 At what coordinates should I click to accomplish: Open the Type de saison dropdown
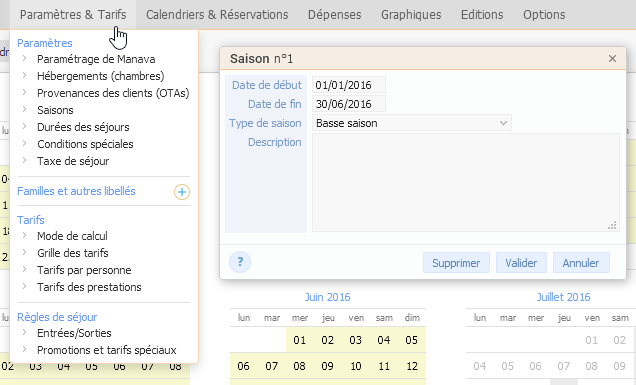click(x=412, y=123)
